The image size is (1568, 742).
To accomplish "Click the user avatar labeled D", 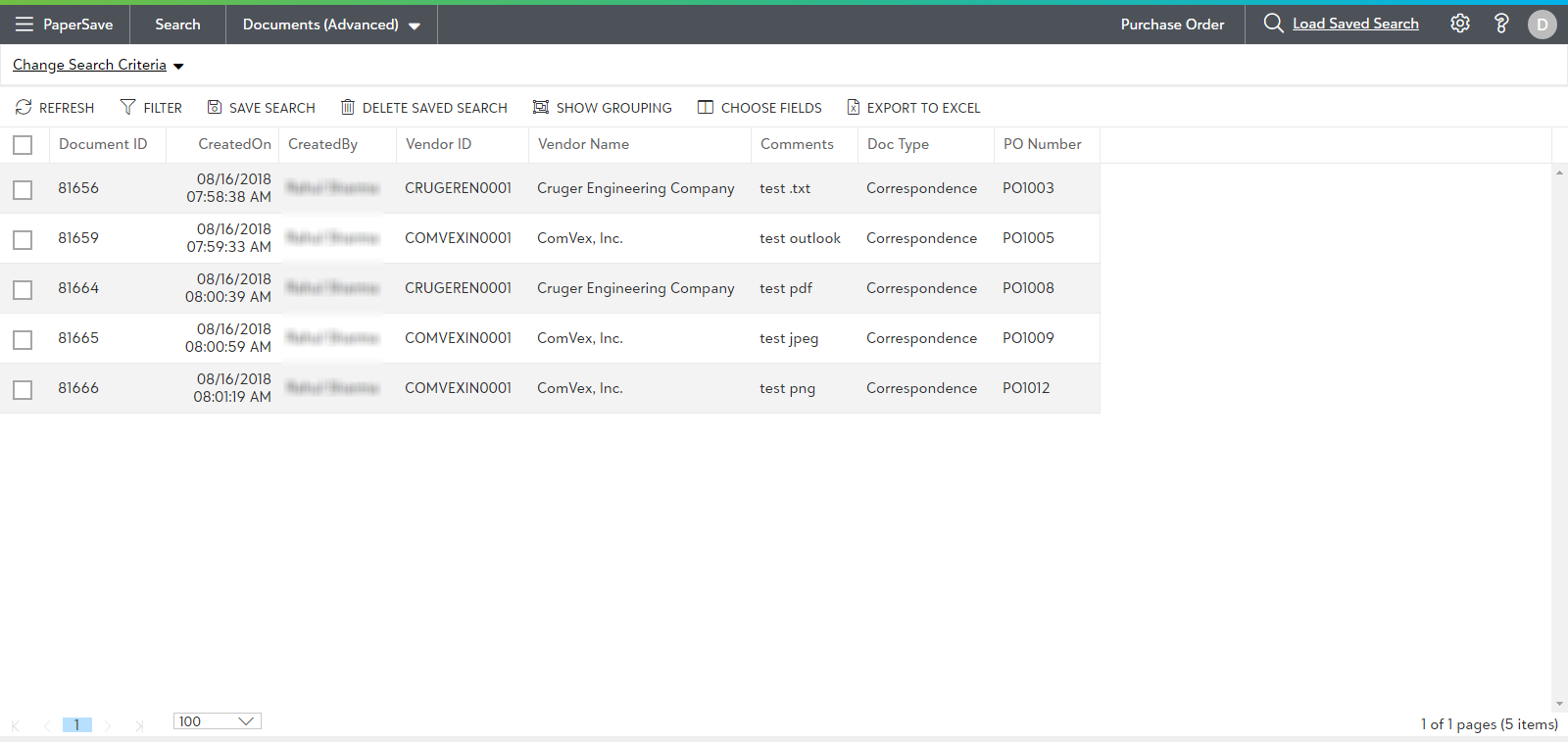I will tap(1542, 25).
